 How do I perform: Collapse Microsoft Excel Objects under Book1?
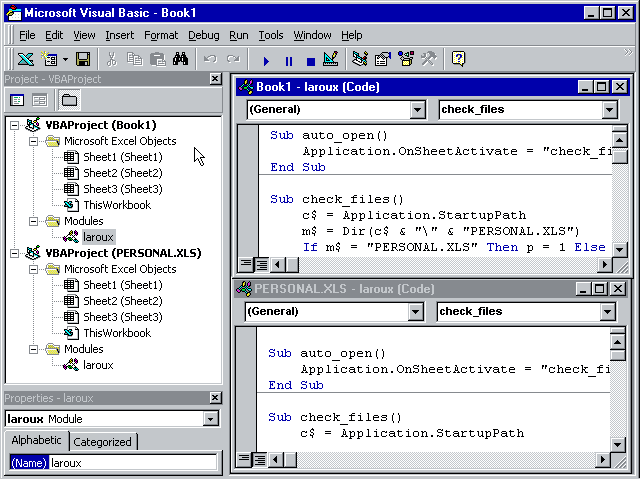point(33,142)
